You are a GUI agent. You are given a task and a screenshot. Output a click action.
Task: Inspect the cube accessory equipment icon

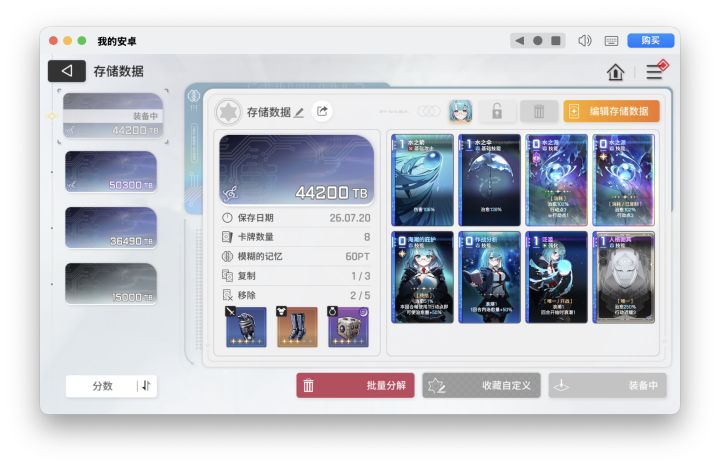tap(348, 327)
